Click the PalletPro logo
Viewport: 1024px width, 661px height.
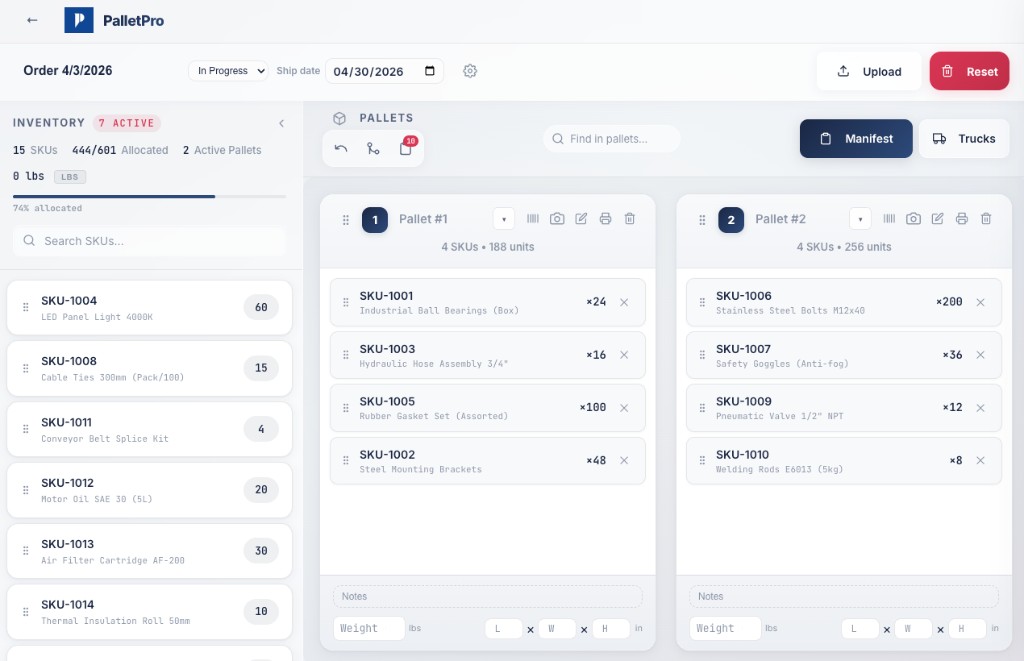pos(78,20)
